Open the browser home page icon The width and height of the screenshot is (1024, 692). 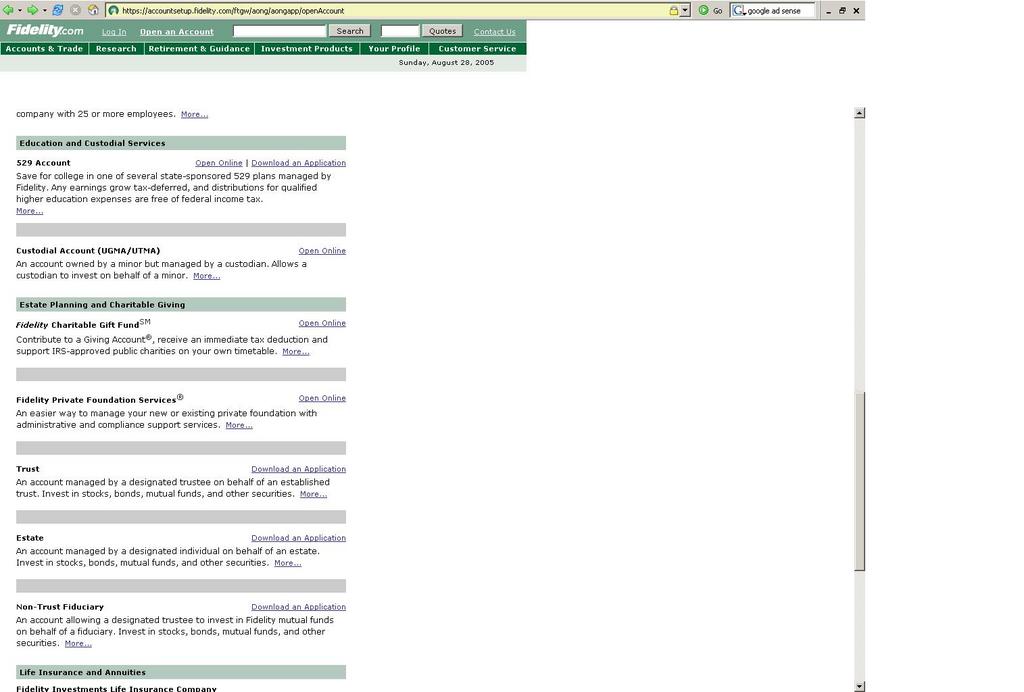93,10
